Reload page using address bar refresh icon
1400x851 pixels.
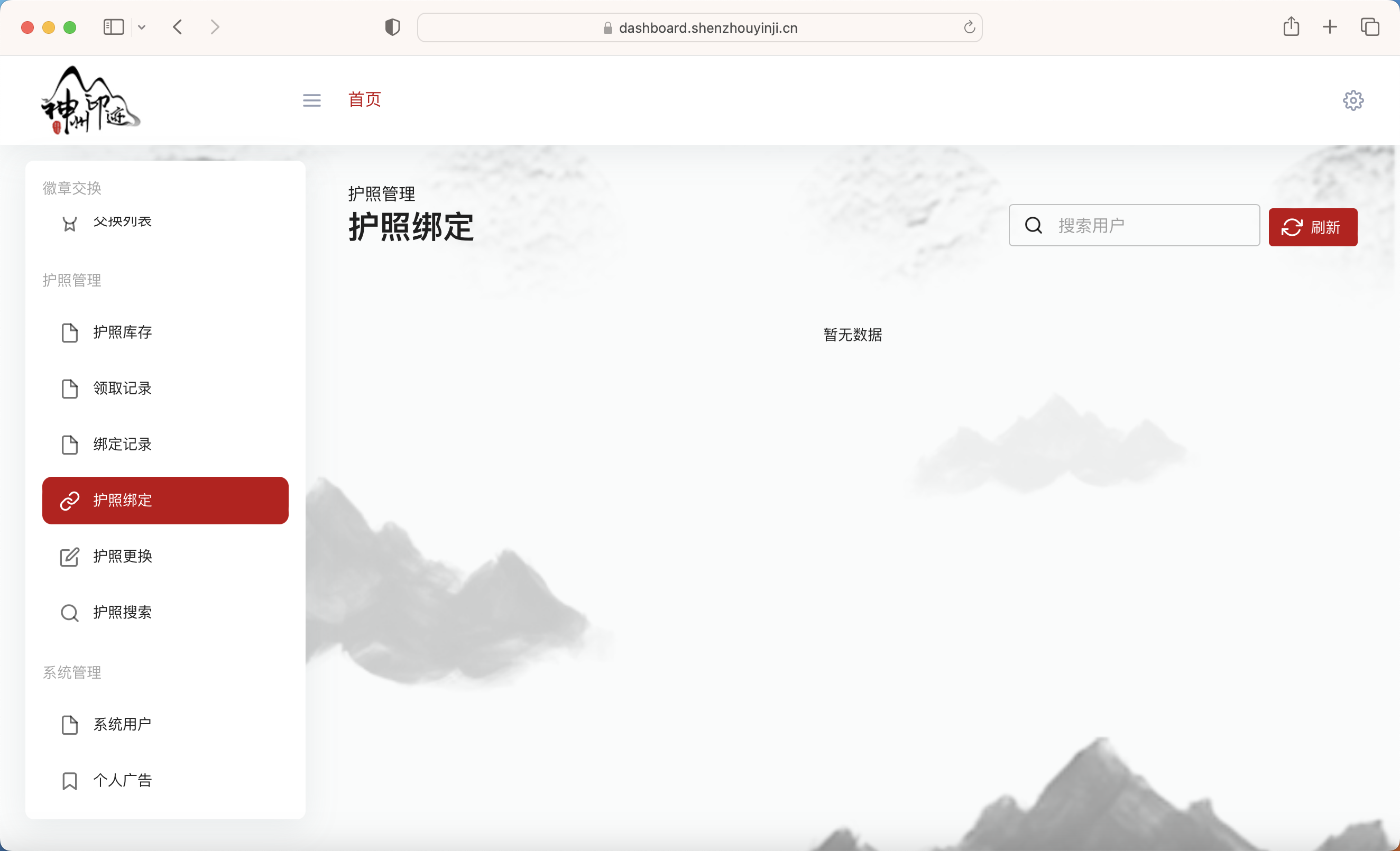(x=969, y=27)
